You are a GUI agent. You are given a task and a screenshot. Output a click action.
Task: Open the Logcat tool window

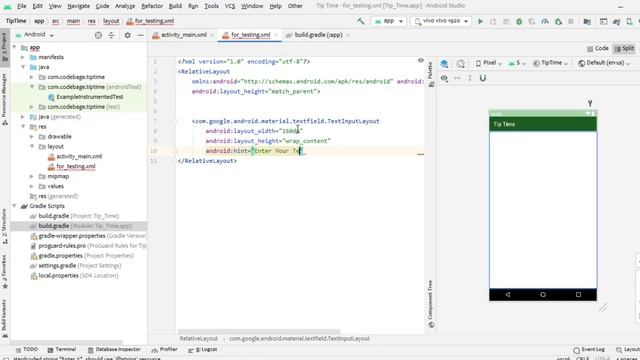coord(203,350)
